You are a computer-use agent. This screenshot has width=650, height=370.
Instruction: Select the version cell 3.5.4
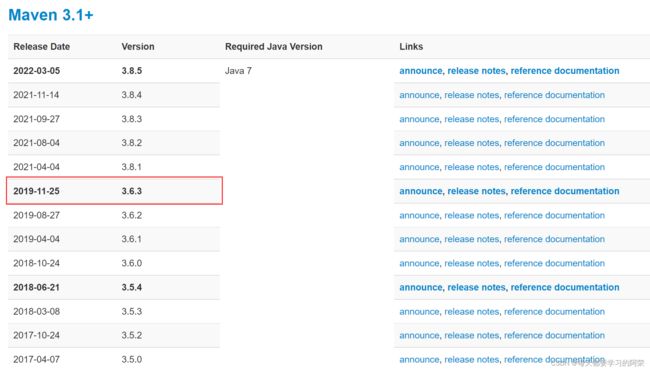[132, 287]
